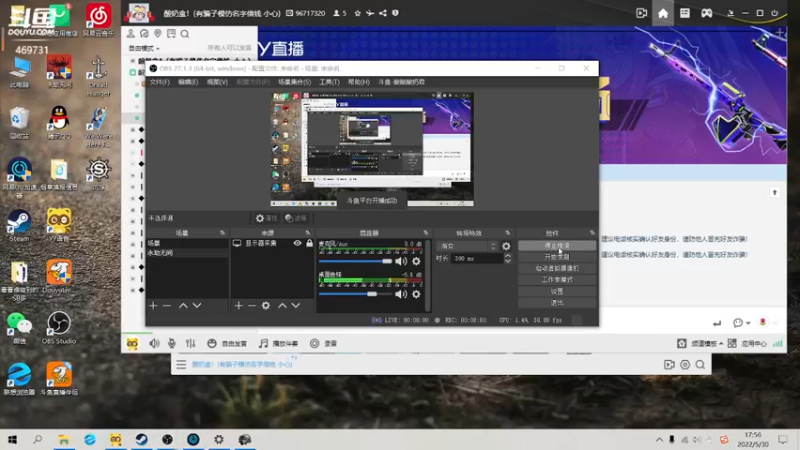Open the fade transition dropdown

pyautogui.click(x=467, y=246)
